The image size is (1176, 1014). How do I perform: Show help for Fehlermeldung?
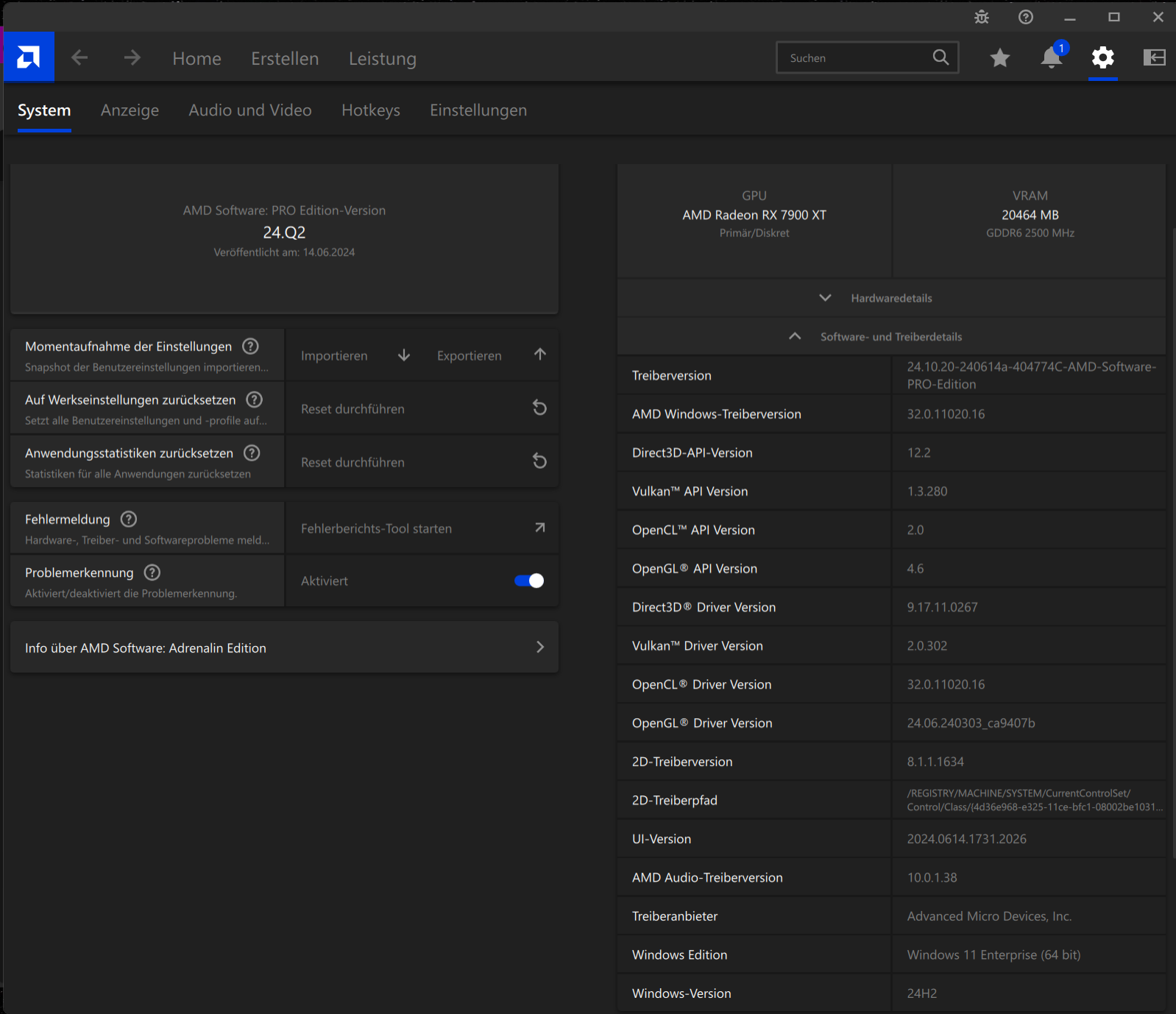click(129, 519)
